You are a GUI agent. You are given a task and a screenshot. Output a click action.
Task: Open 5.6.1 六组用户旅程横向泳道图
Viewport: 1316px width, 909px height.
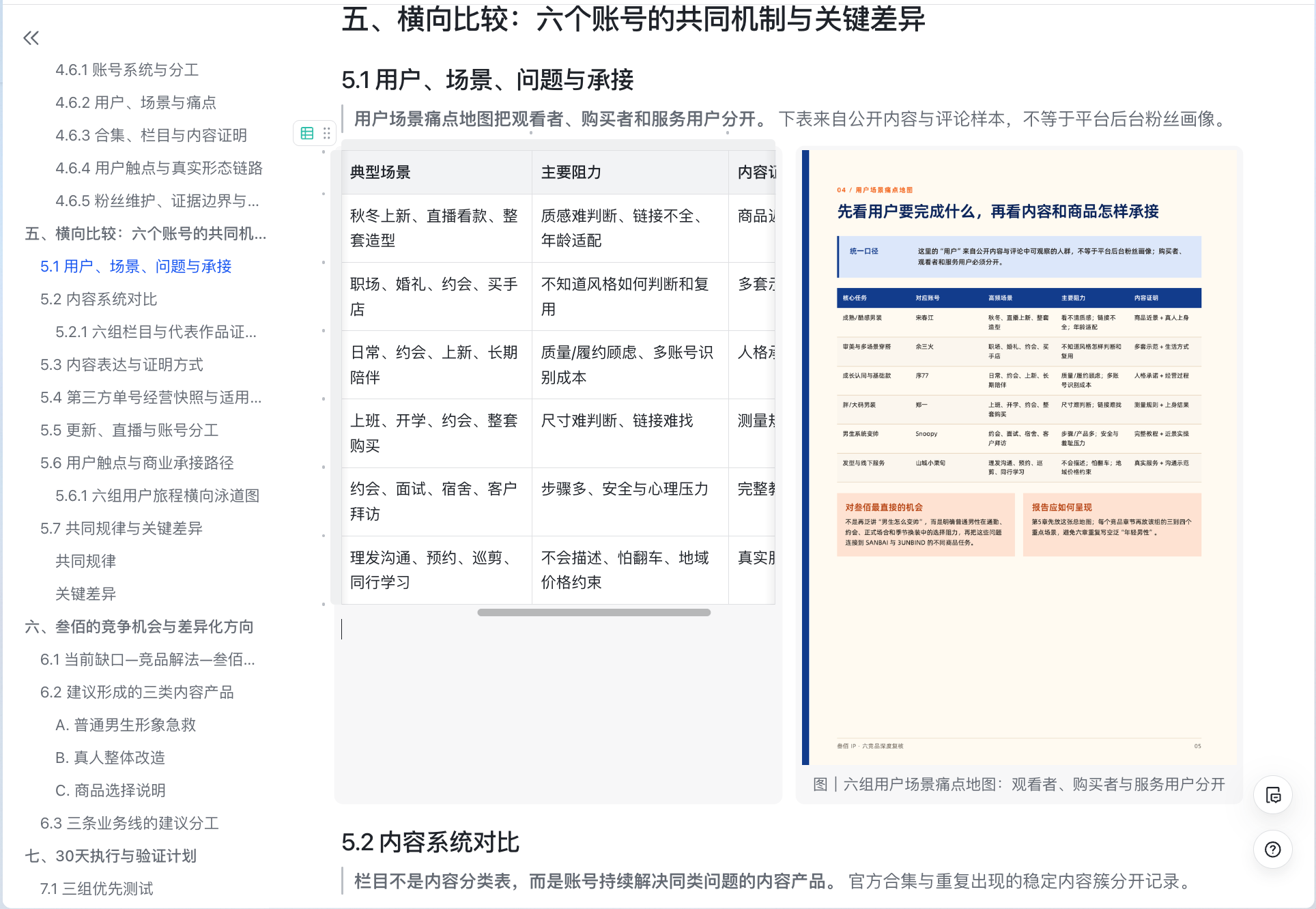[x=157, y=495]
